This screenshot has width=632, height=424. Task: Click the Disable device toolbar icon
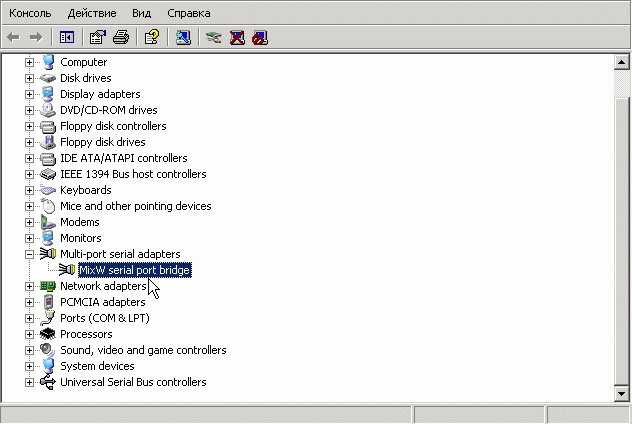(260, 38)
